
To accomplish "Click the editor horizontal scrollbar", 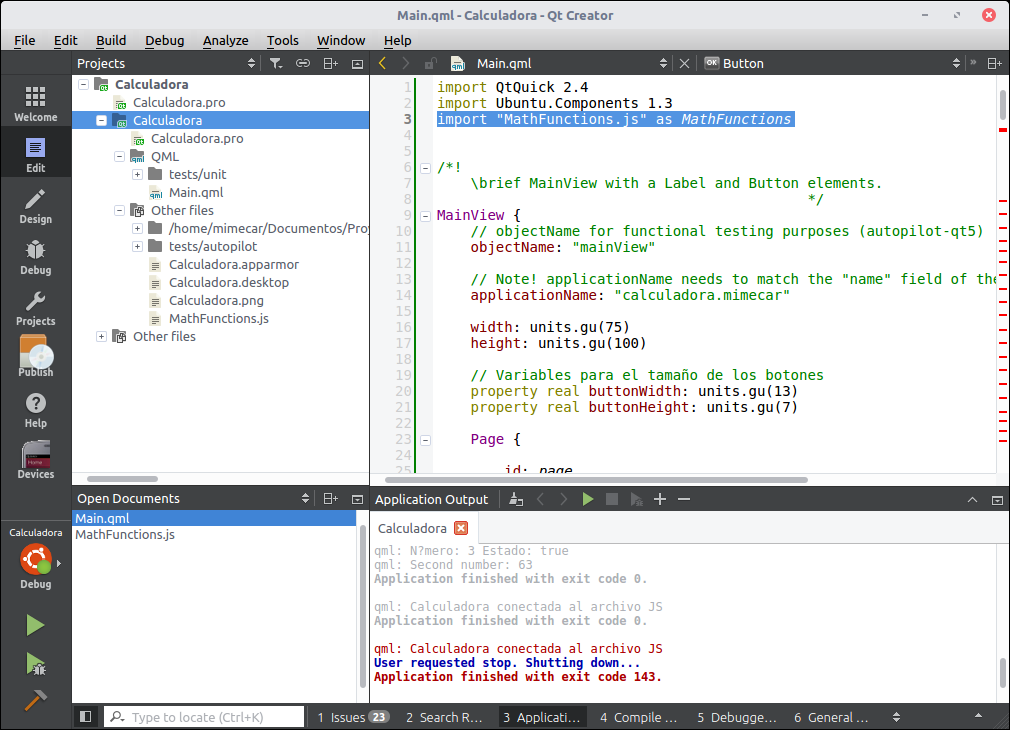I will tap(596, 480).
